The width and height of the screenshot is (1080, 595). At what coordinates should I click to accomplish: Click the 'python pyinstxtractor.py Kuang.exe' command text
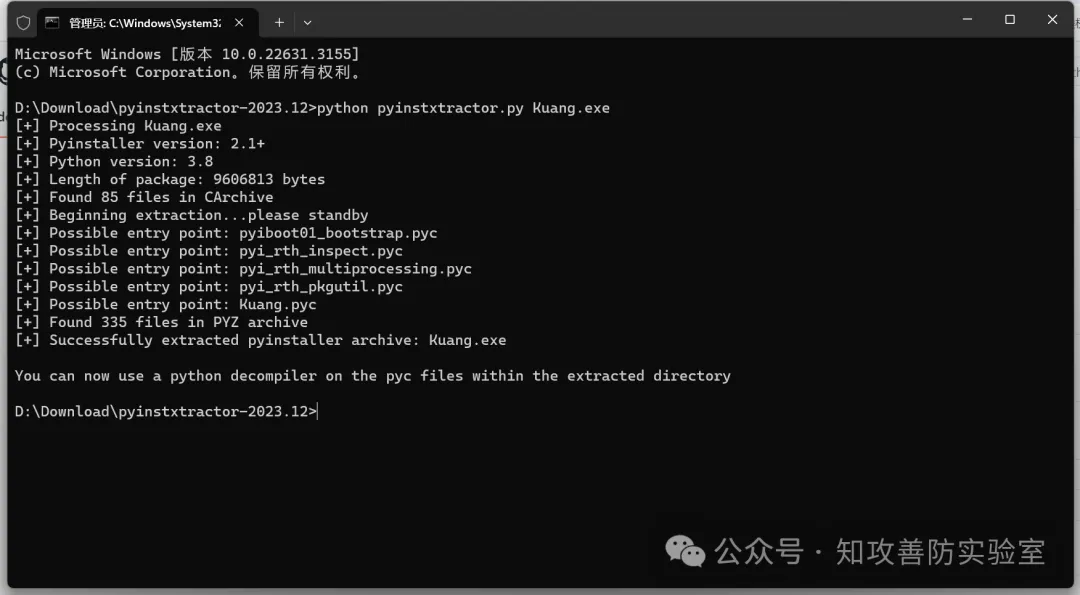pos(463,108)
